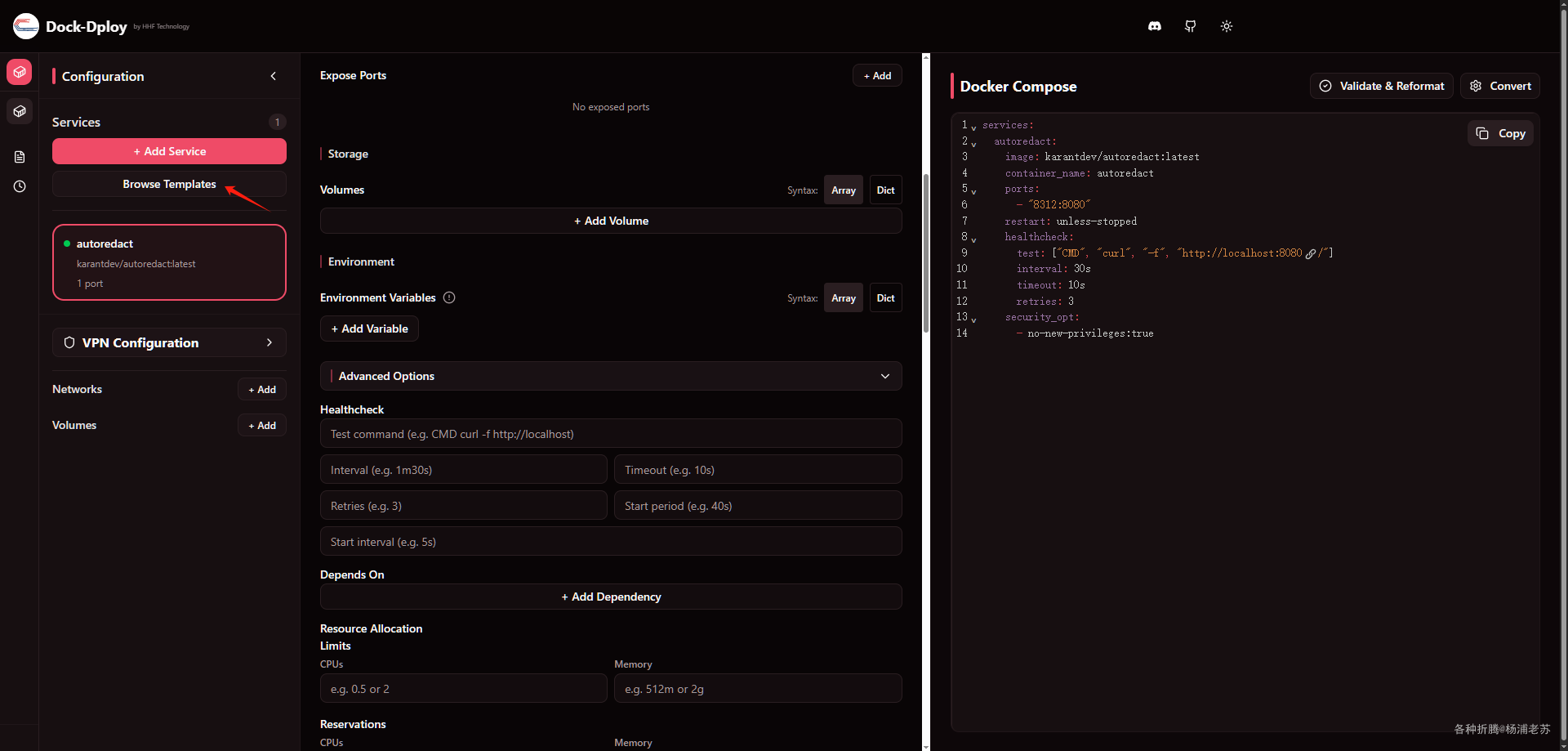Fold the healthcheck block at line 8
The width and height of the screenshot is (1568, 751).
(973, 239)
